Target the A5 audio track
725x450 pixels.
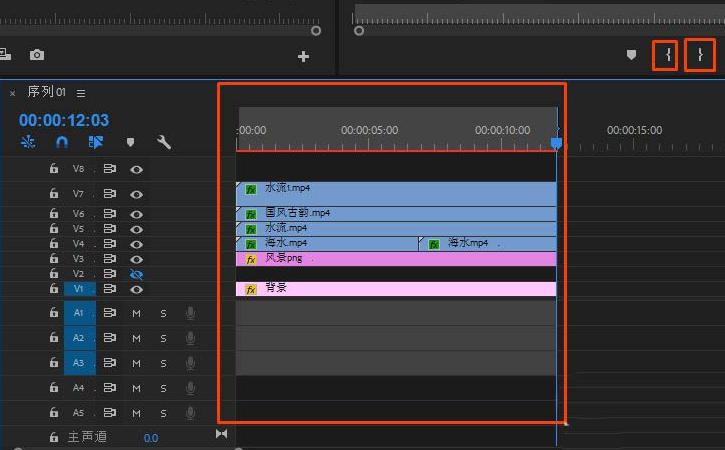pos(80,413)
